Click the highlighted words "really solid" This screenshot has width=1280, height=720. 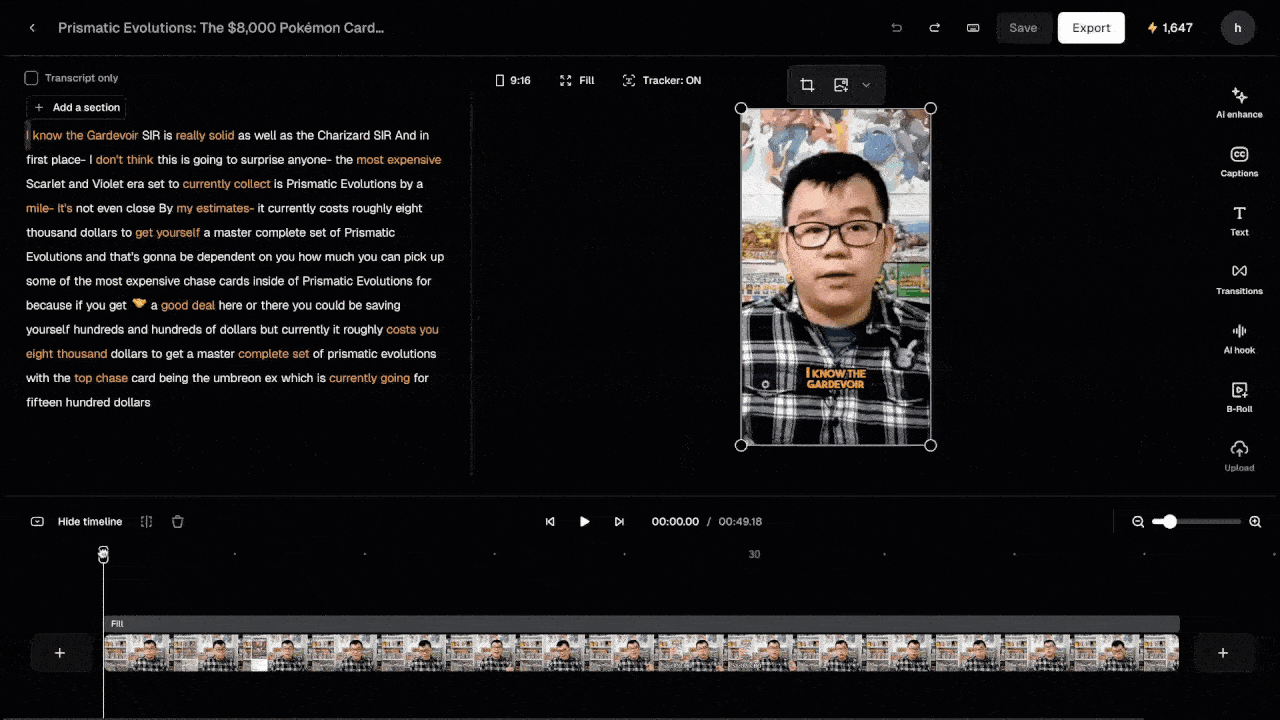tap(205, 135)
